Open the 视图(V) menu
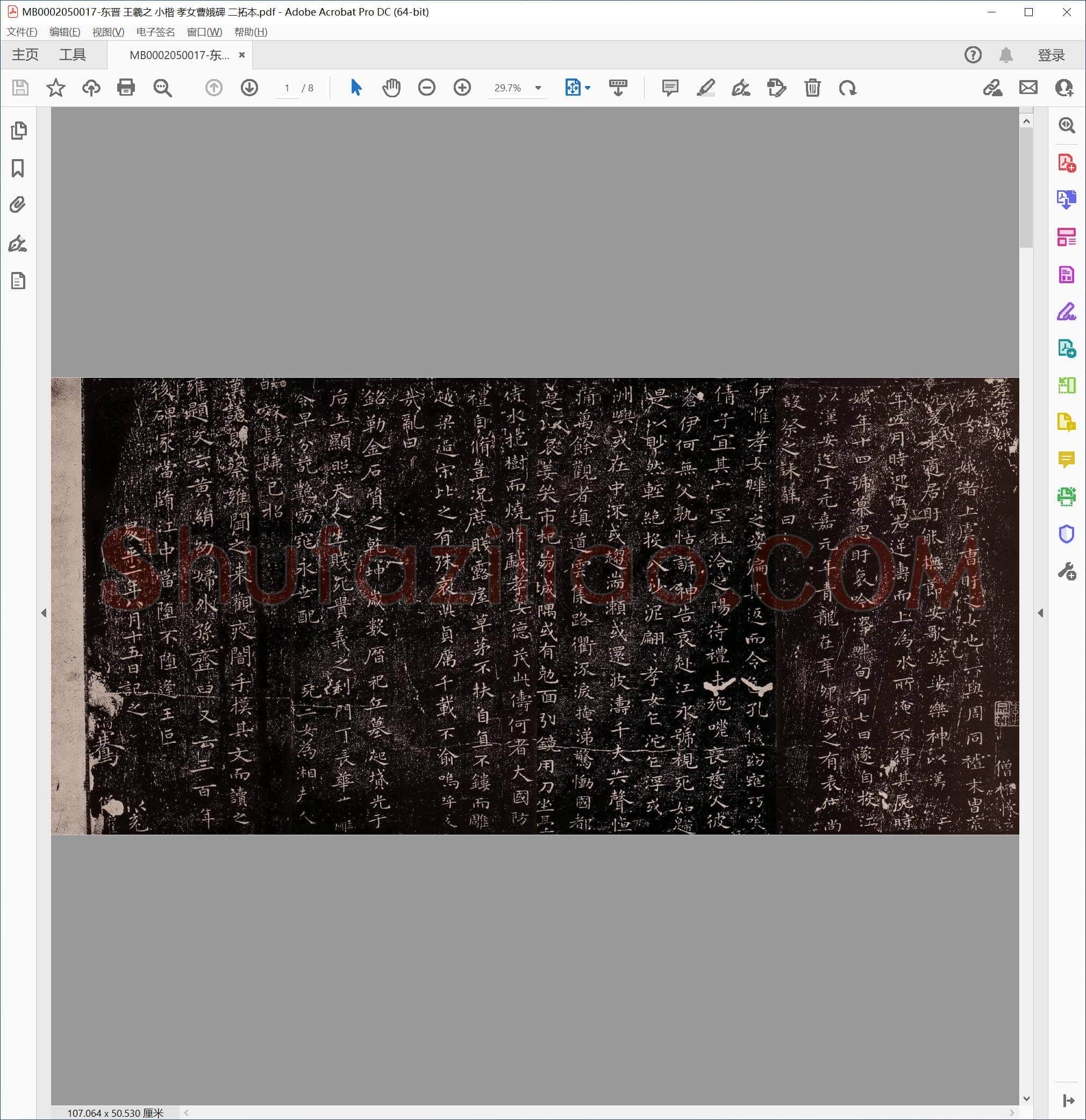 [x=108, y=32]
